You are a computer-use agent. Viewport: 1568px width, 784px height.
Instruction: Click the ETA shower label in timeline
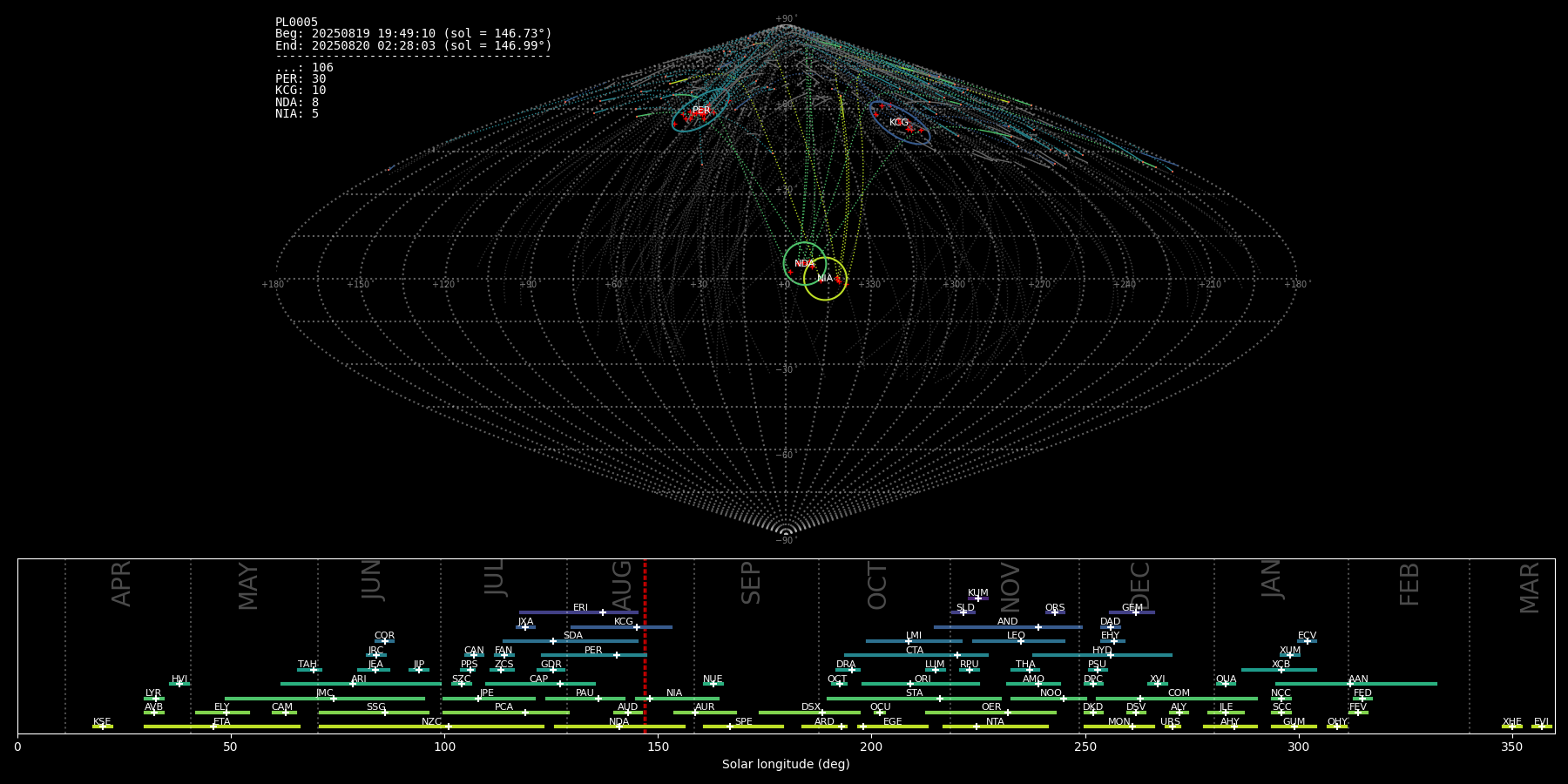coord(222,722)
